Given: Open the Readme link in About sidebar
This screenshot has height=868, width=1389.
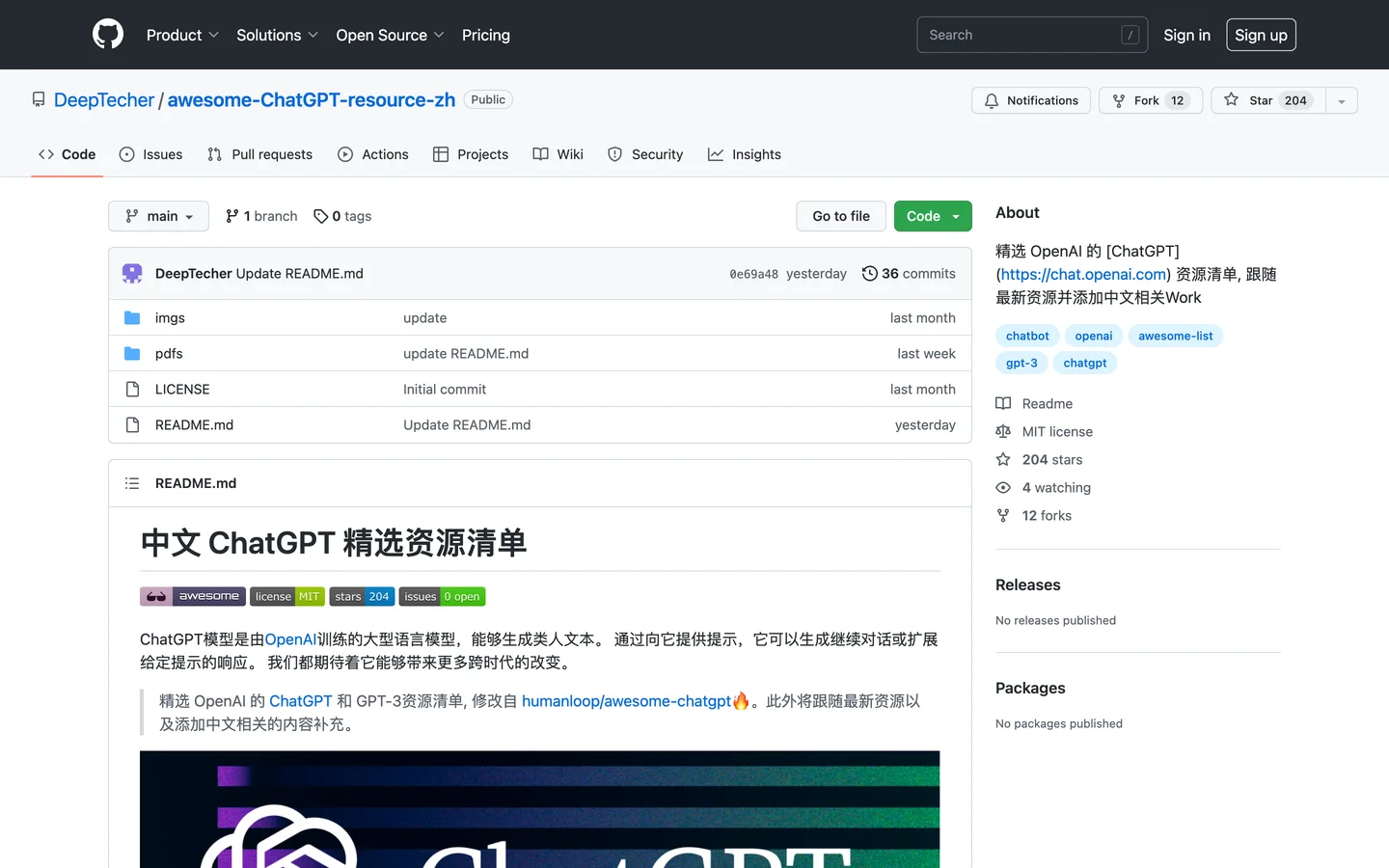Looking at the screenshot, I should click(1034, 404).
